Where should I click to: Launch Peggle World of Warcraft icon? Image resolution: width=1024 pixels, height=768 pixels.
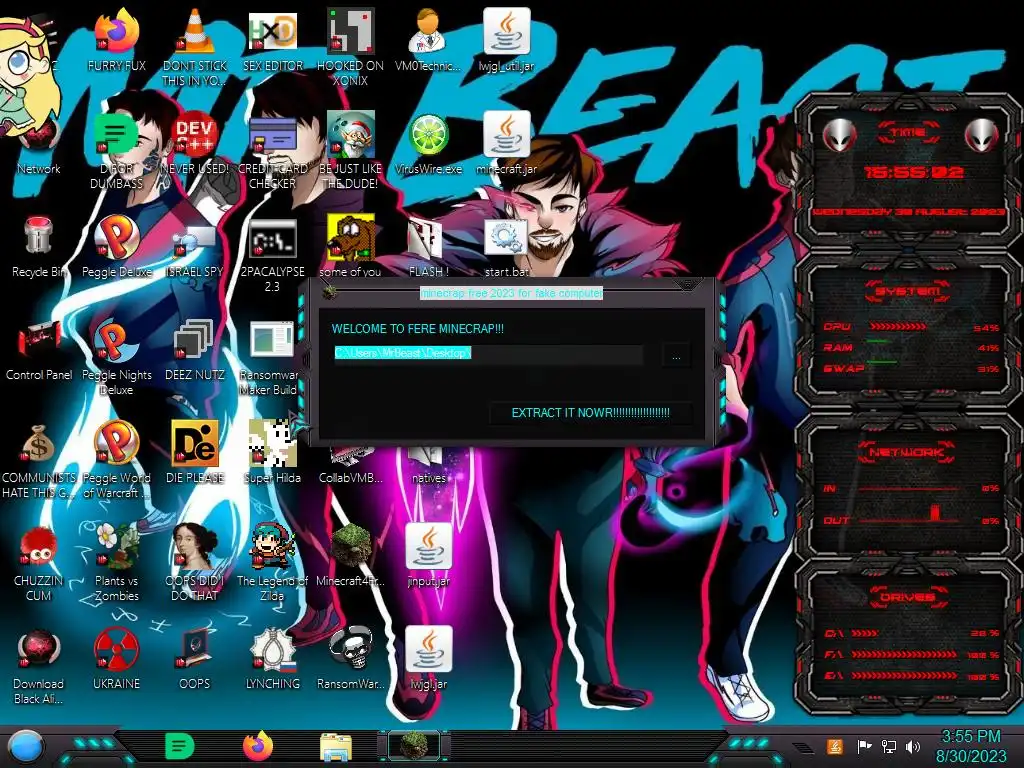click(116, 444)
